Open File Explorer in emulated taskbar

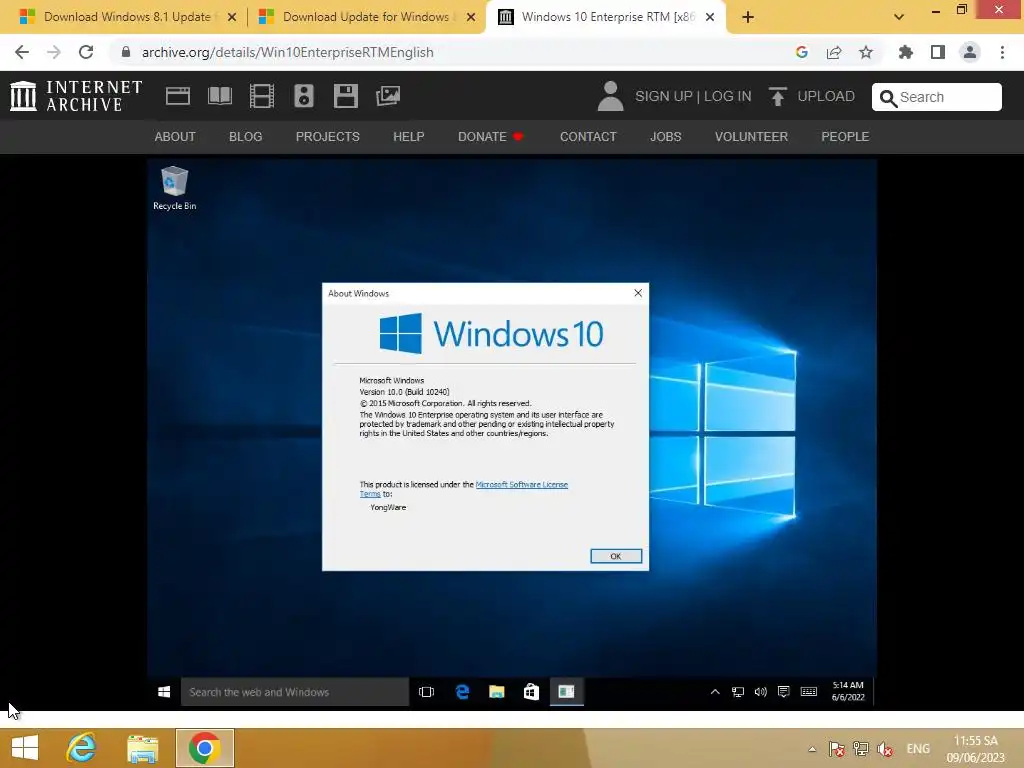point(497,692)
